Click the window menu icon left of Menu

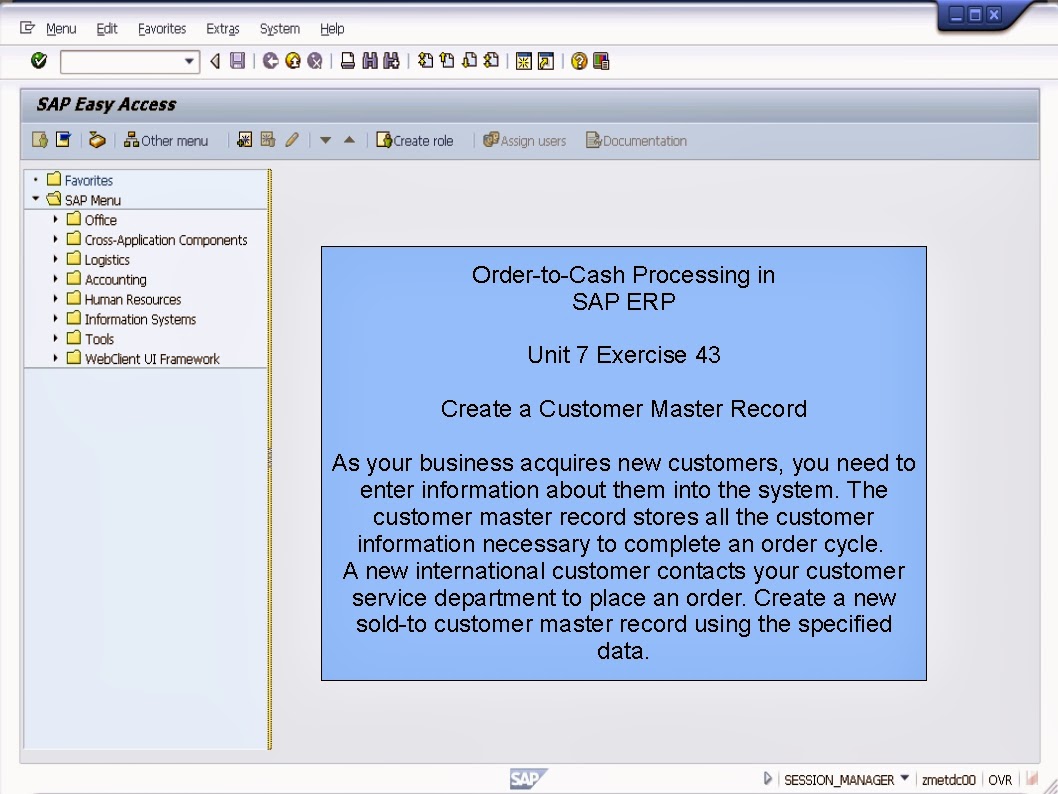pos(27,28)
